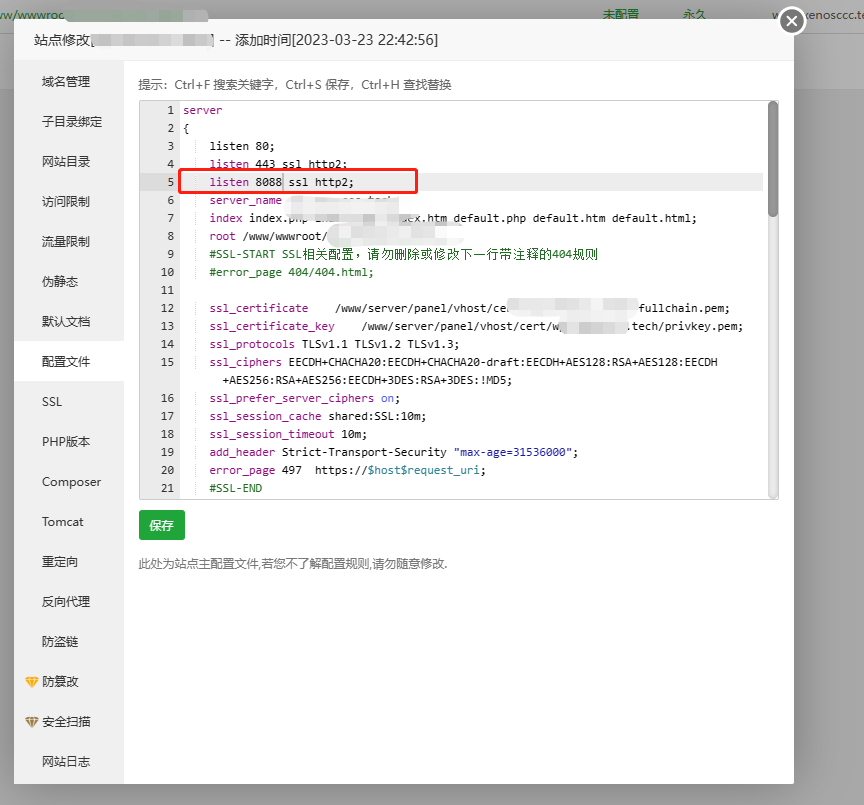Screen dimensions: 864x805
Task: Click the 永久 link in background page
Action: click(694, 14)
